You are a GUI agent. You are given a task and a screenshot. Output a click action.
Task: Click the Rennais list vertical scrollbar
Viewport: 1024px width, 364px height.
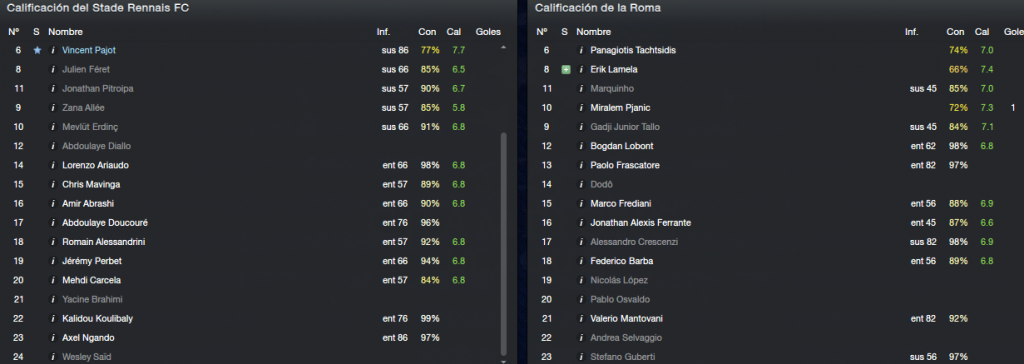(503, 243)
